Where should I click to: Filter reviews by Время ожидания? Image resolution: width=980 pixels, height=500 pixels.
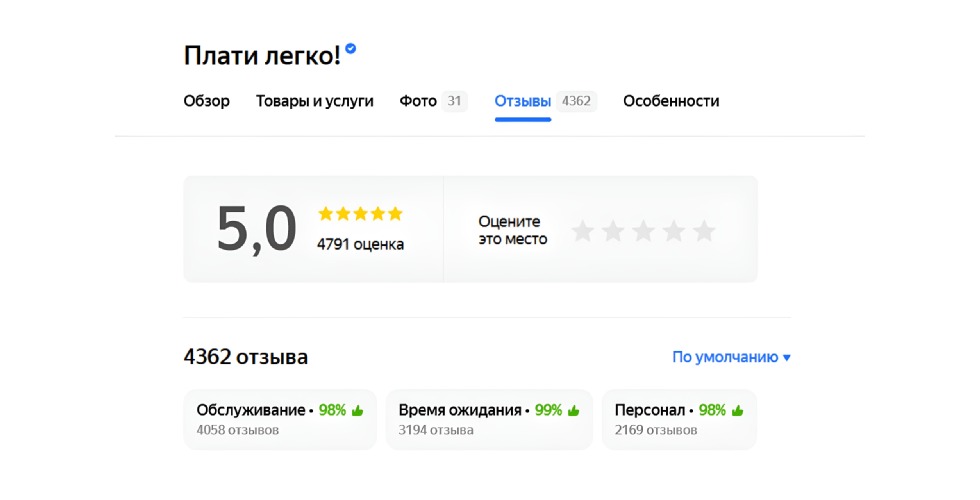pyautogui.click(x=489, y=420)
